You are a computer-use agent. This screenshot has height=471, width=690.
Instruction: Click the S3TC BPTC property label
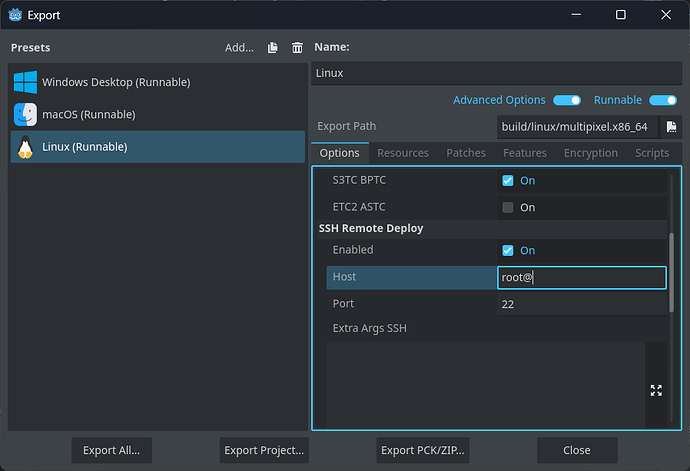click(359, 180)
